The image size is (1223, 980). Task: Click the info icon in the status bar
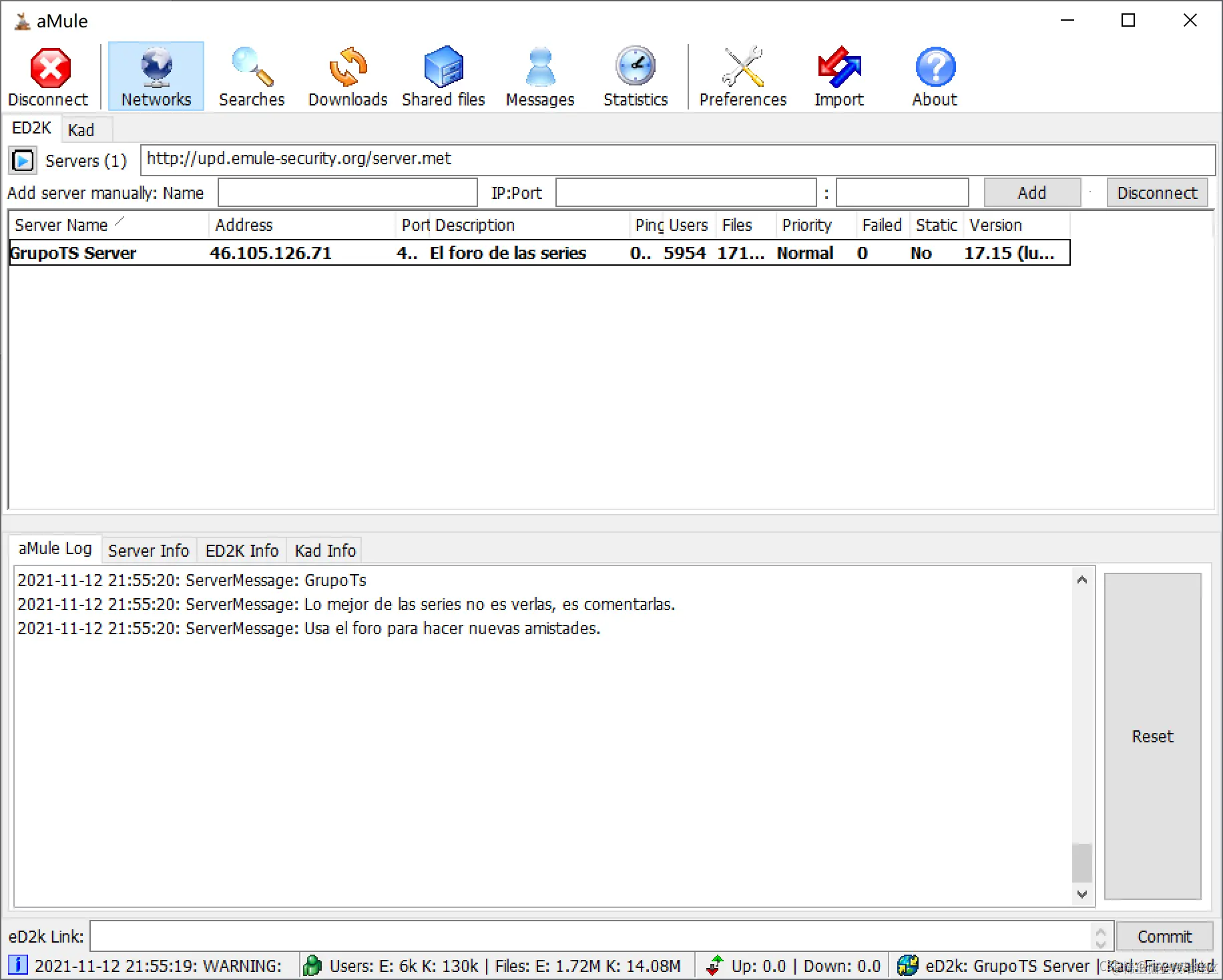tap(18, 965)
